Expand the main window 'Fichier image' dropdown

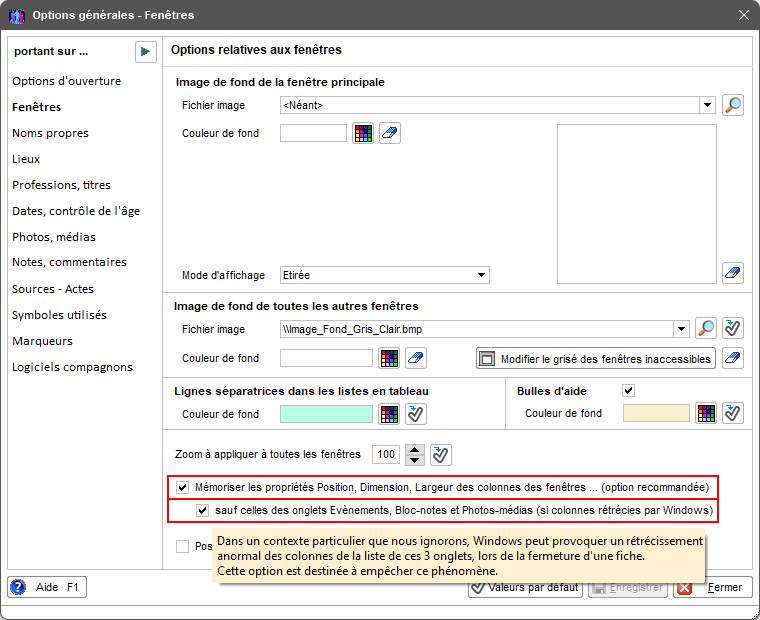[x=707, y=105]
